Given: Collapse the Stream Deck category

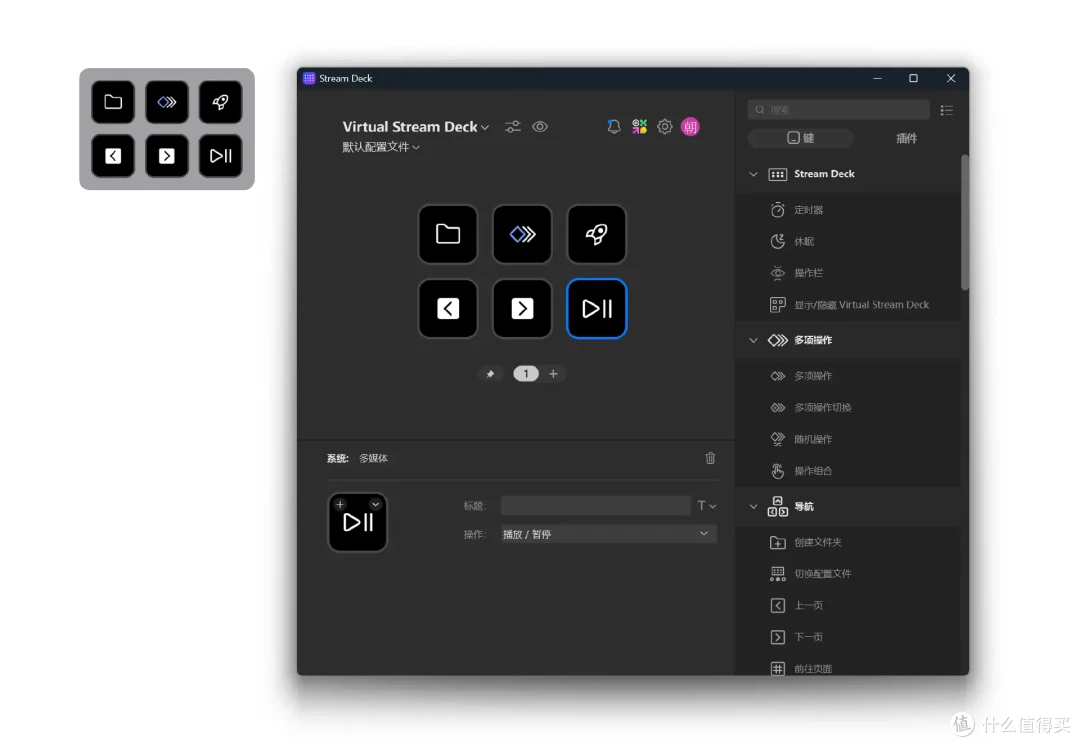Looking at the screenshot, I should pos(754,174).
